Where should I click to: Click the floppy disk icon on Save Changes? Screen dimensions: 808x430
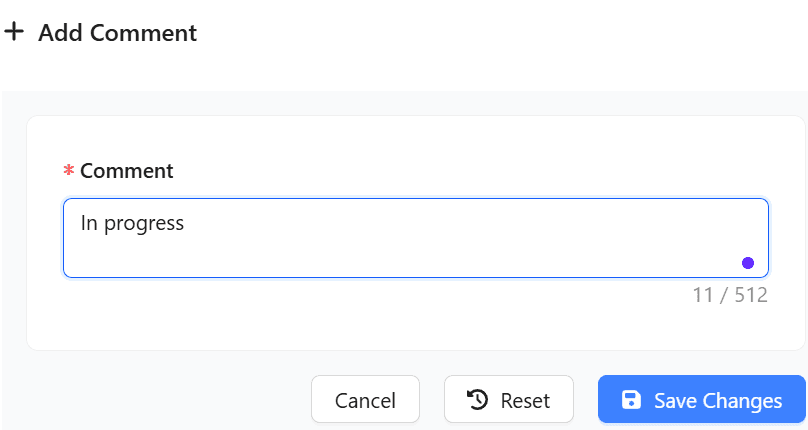[631, 400]
